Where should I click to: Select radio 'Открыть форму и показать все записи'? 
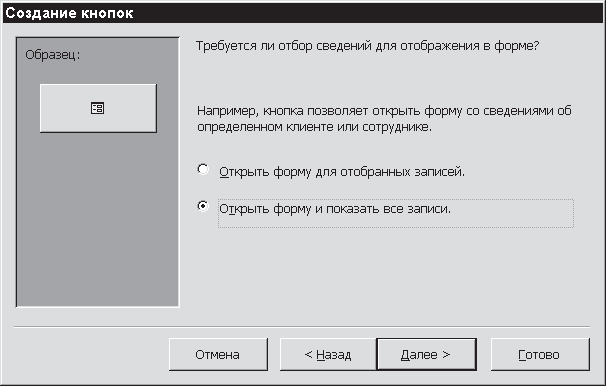203,206
